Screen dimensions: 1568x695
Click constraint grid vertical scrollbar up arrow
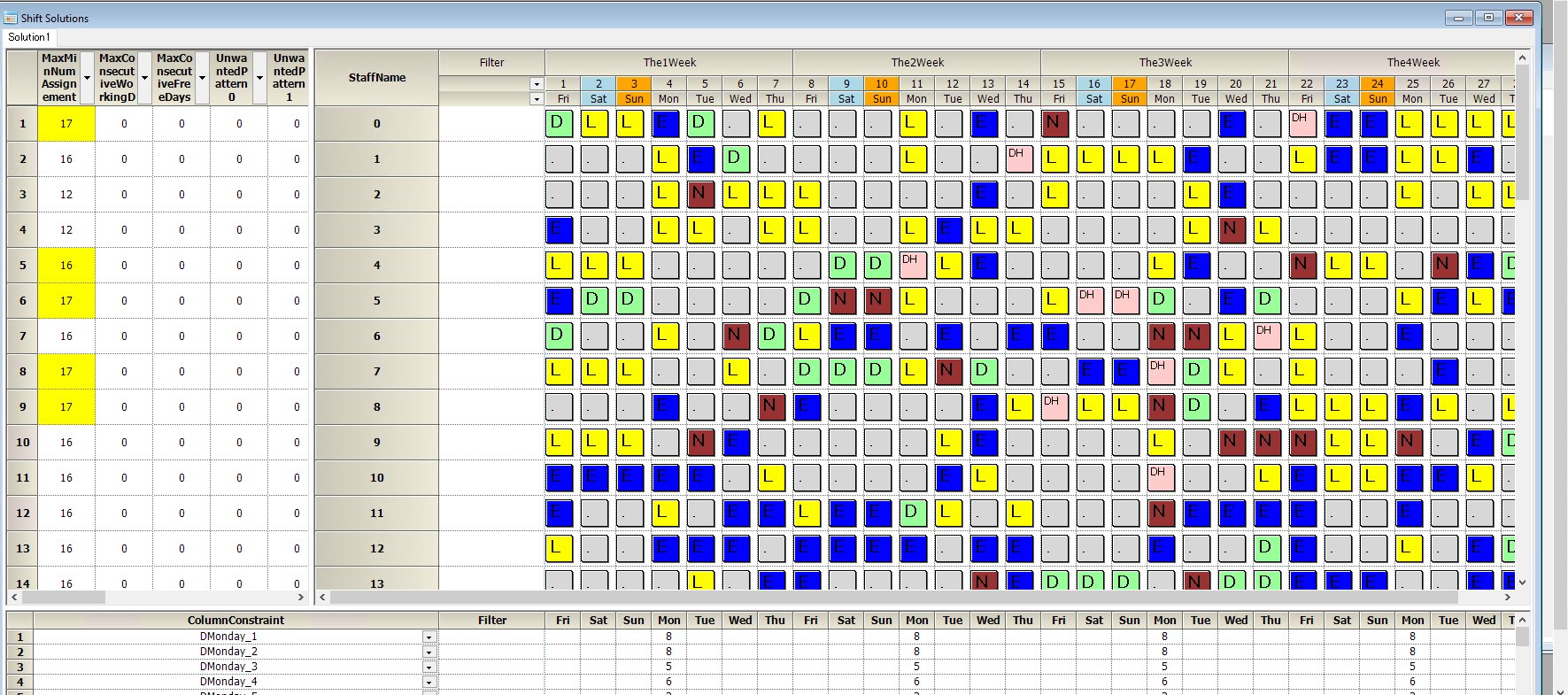[x=1522, y=621]
